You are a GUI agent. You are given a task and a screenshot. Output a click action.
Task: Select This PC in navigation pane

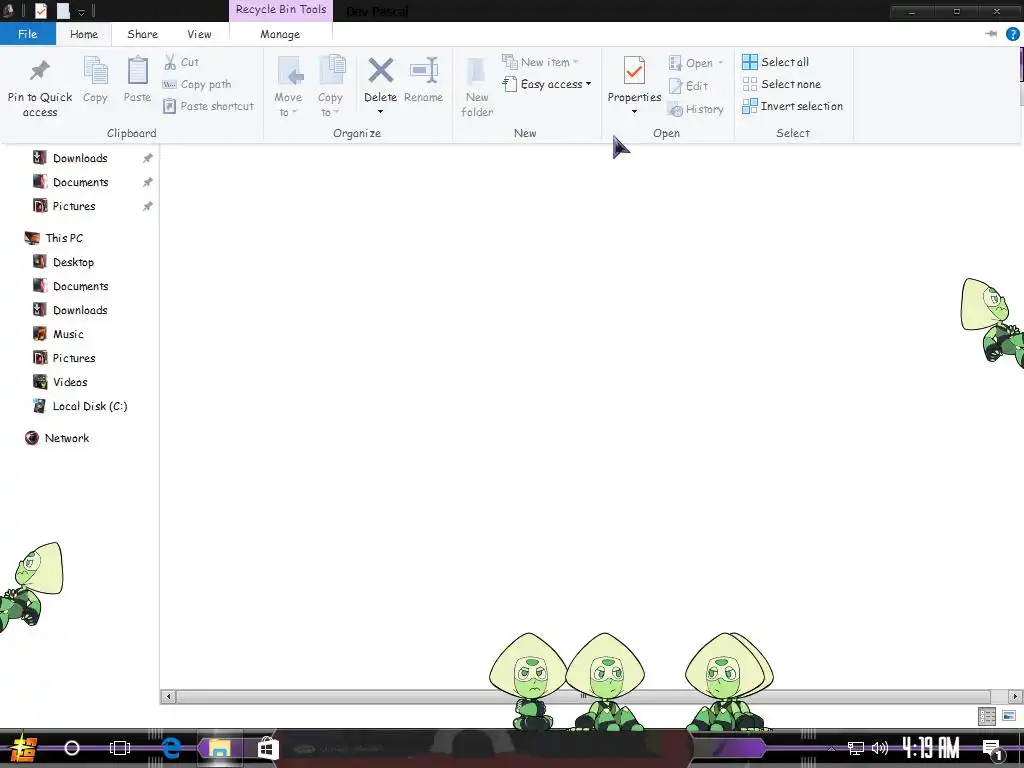[64, 238]
